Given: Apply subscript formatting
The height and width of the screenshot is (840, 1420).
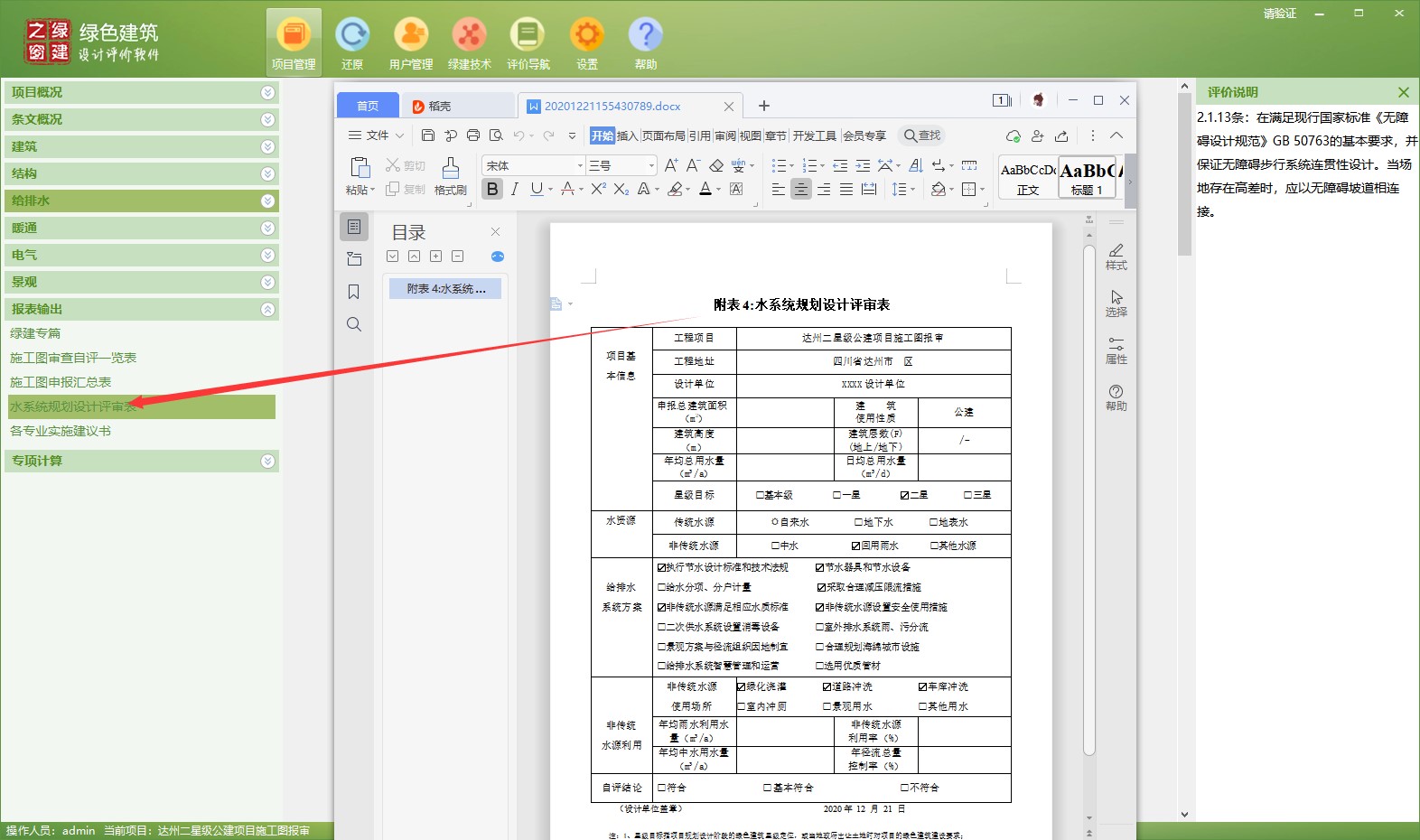Looking at the screenshot, I should [x=621, y=189].
